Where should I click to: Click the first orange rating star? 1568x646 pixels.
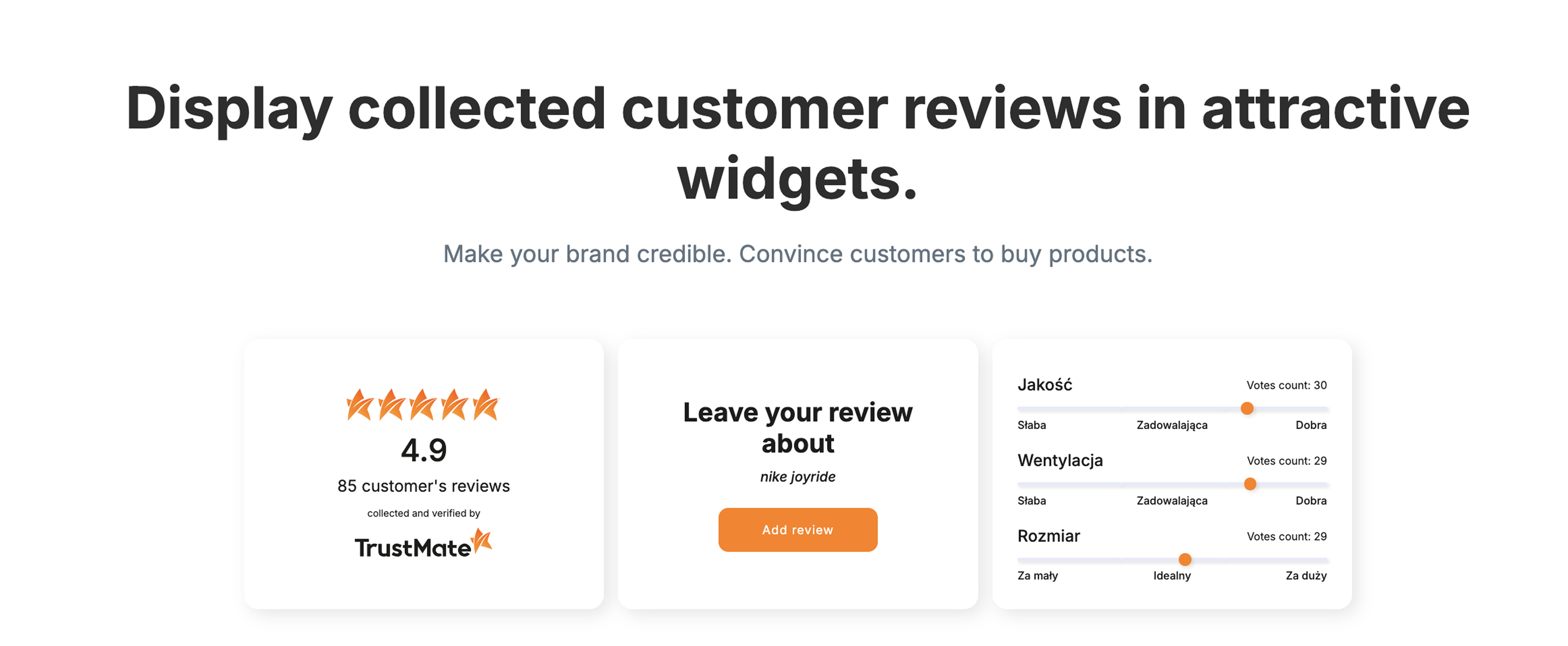[x=359, y=405]
